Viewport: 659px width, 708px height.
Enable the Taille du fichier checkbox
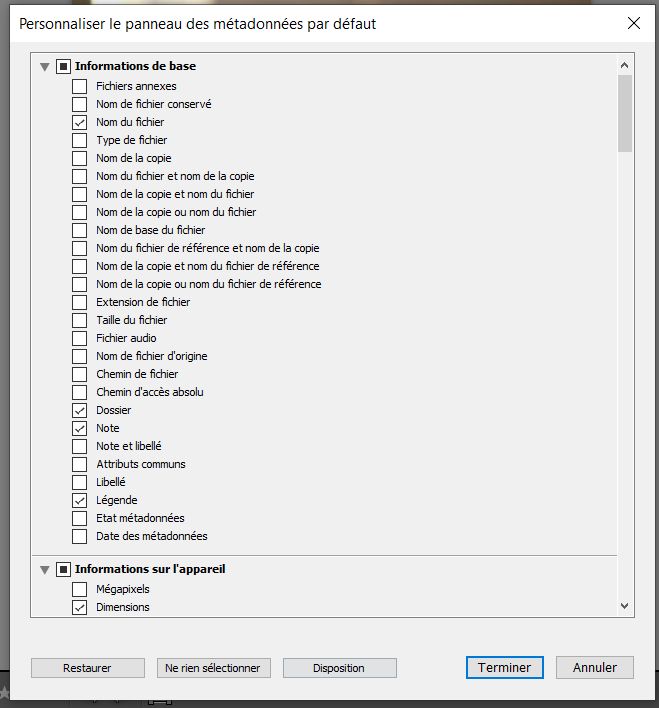pyautogui.click(x=79, y=320)
